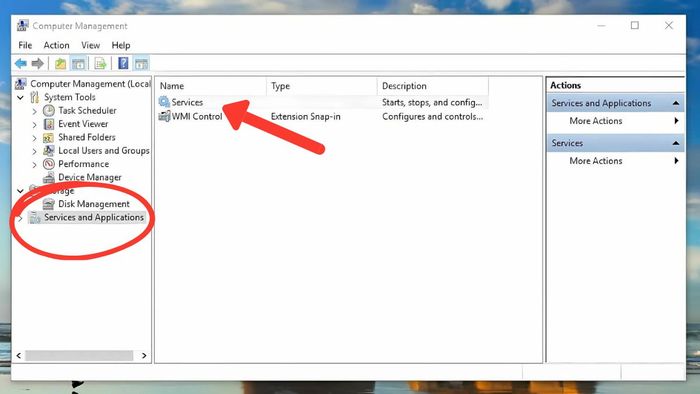Expand the Shared Folders node
This screenshot has height=394, width=700.
point(34,138)
